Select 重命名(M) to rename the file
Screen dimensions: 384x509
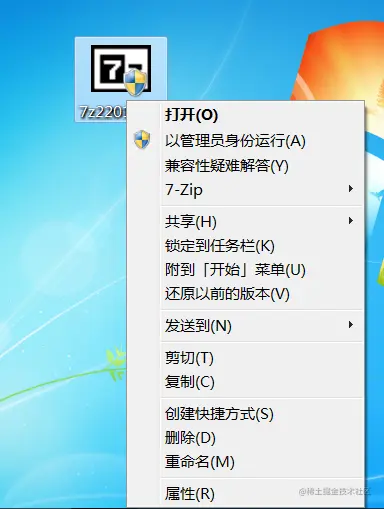[245, 462]
